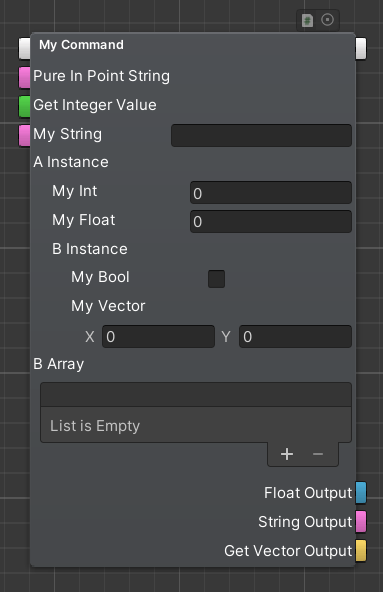Click the yellow Get Vector Output port
The height and width of the screenshot is (592, 383).
coord(361,550)
